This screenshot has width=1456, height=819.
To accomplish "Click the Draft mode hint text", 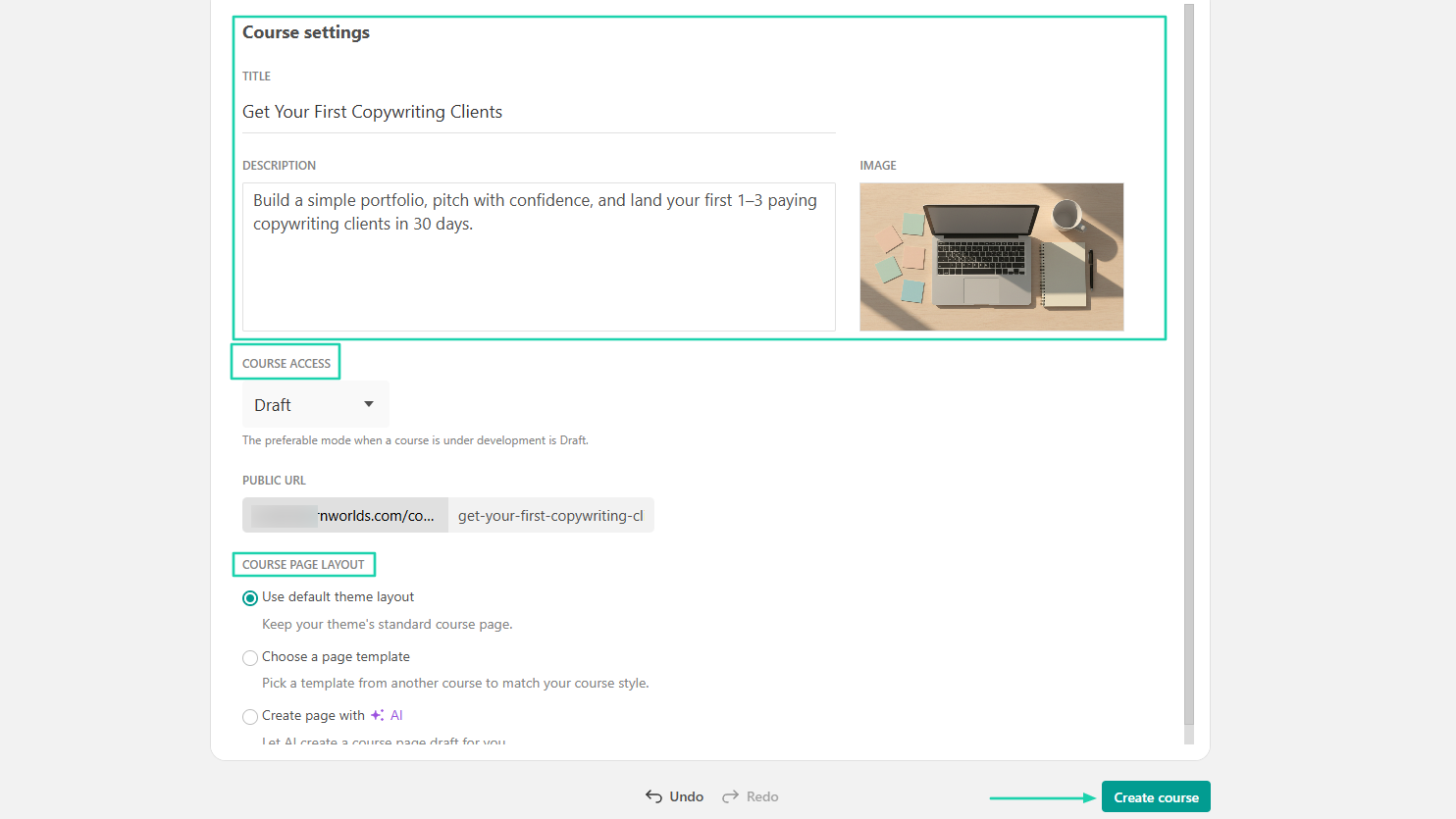I will click(415, 440).
